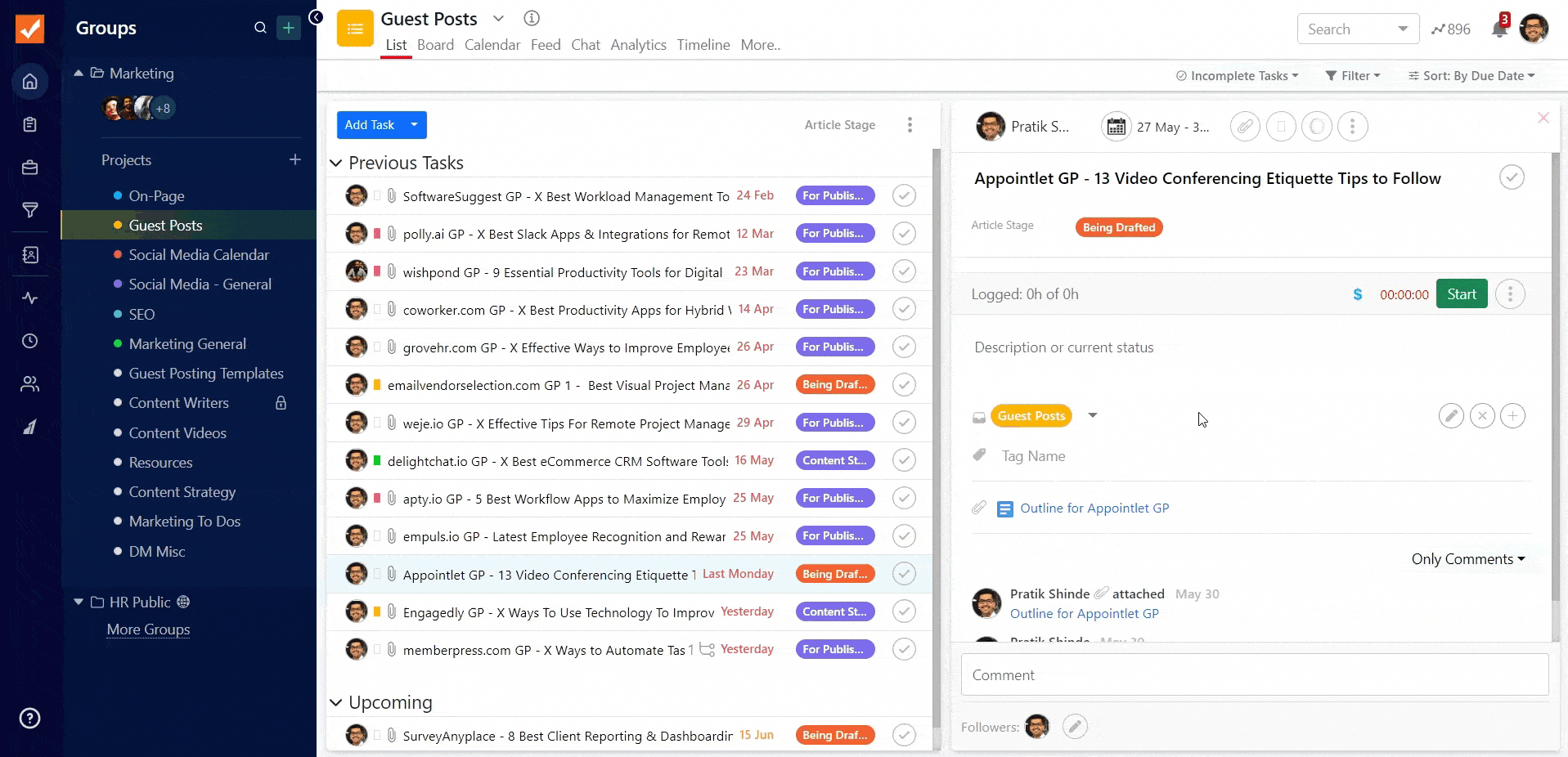Click the notification bell icon
Image resolution: width=1568 pixels, height=757 pixels.
[x=1499, y=29]
